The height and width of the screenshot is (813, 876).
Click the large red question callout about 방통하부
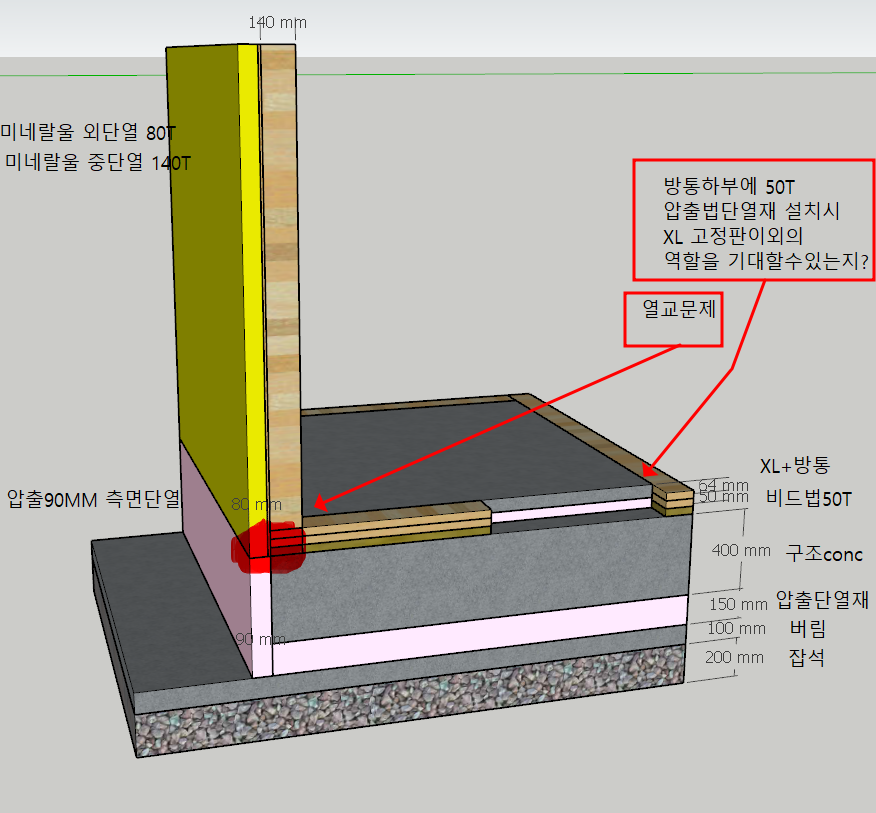tap(753, 221)
